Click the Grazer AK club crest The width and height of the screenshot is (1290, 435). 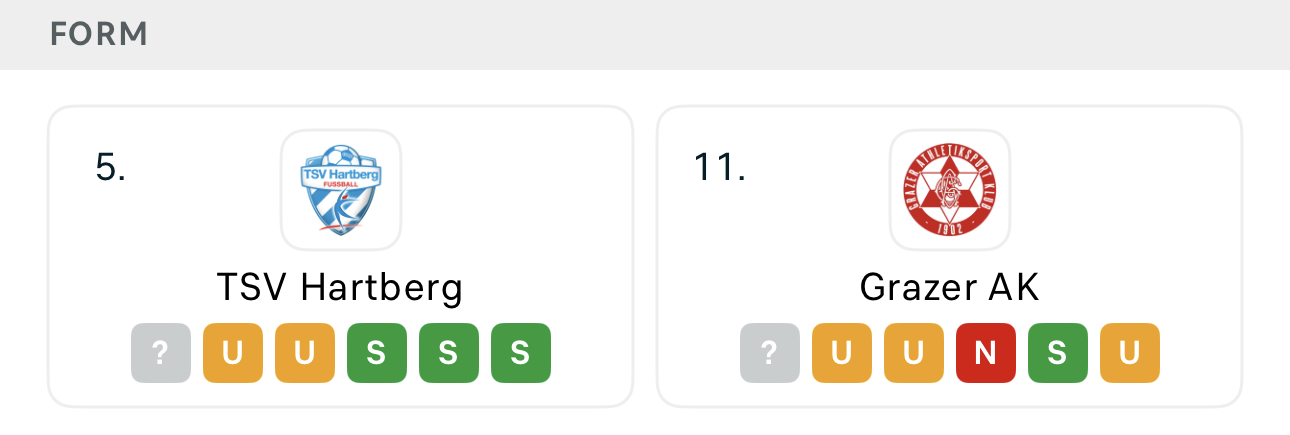[949, 190]
